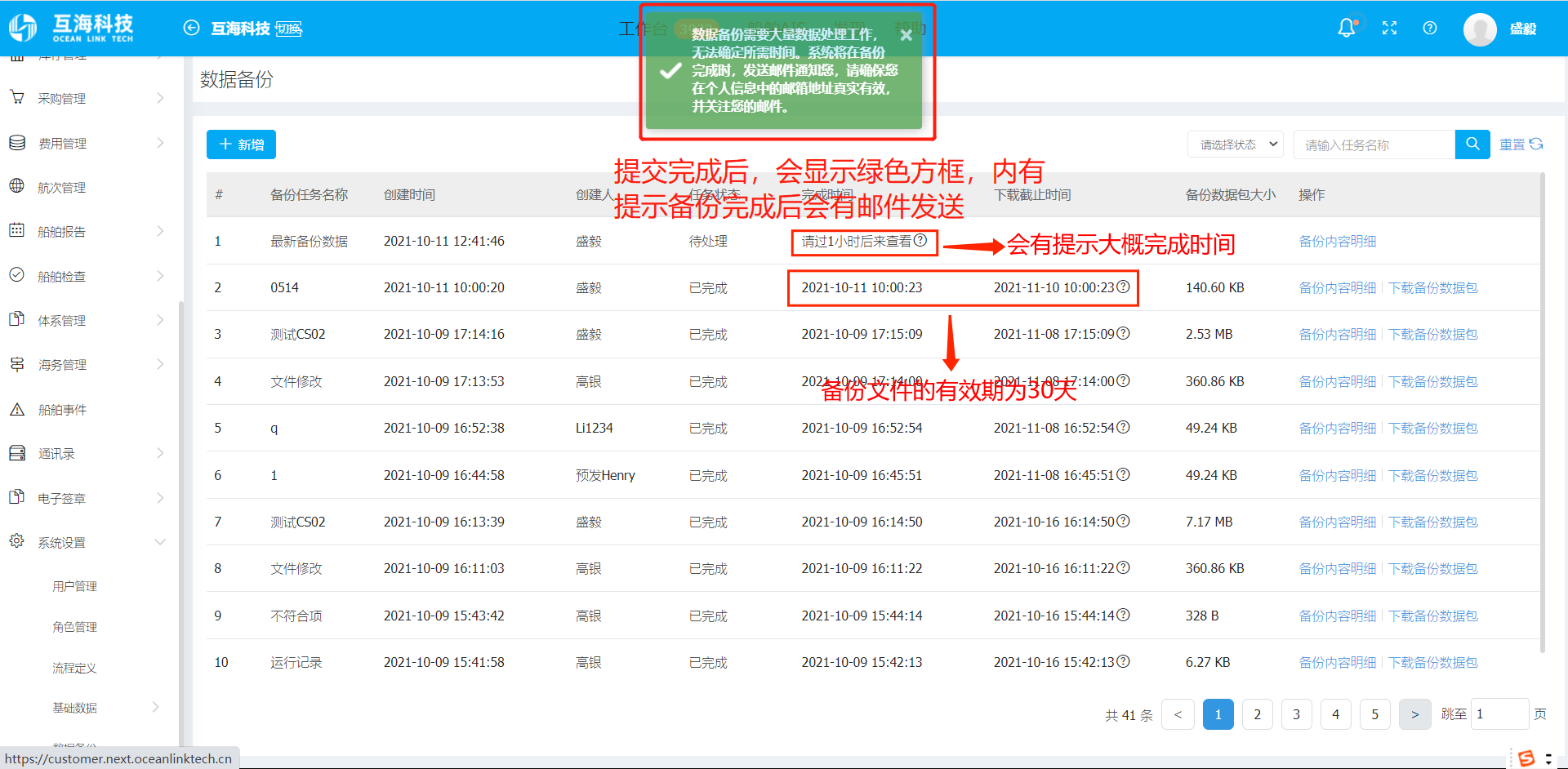Click the previous page arrow

coord(1178,714)
